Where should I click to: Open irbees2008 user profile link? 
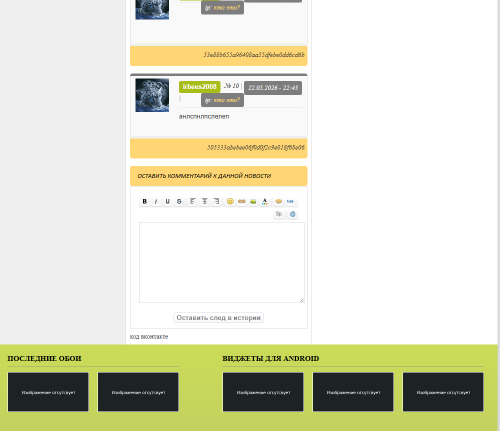pos(199,87)
